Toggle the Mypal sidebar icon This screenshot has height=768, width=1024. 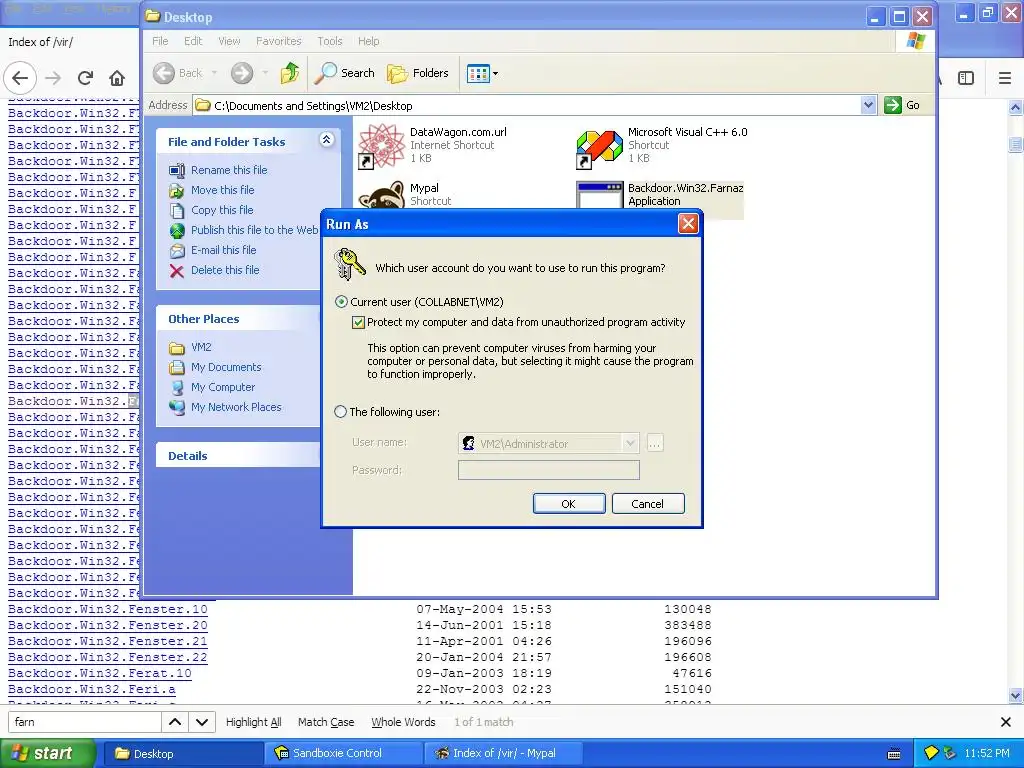pyautogui.click(x=966, y=78)
